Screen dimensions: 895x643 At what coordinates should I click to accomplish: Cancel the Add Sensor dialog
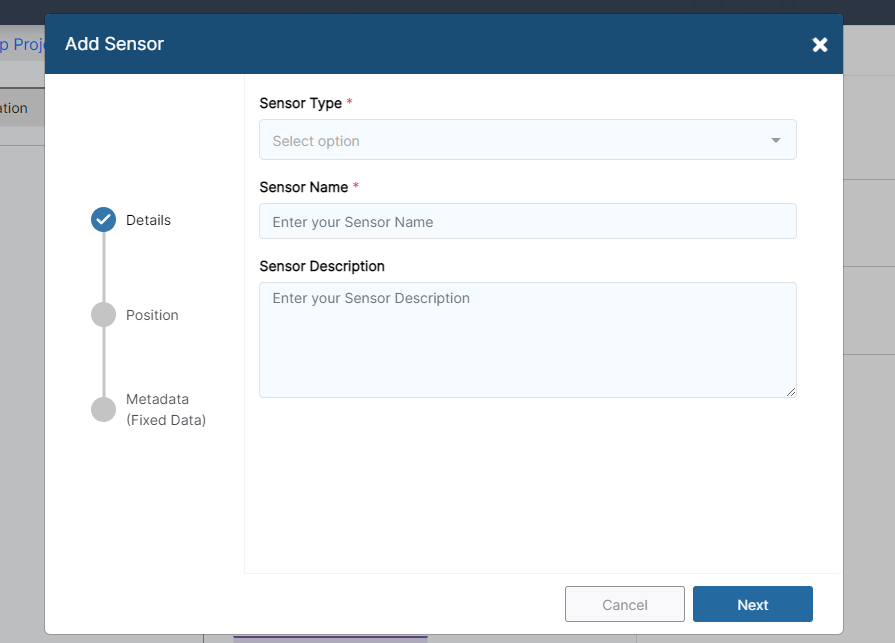tap(624, 604)
